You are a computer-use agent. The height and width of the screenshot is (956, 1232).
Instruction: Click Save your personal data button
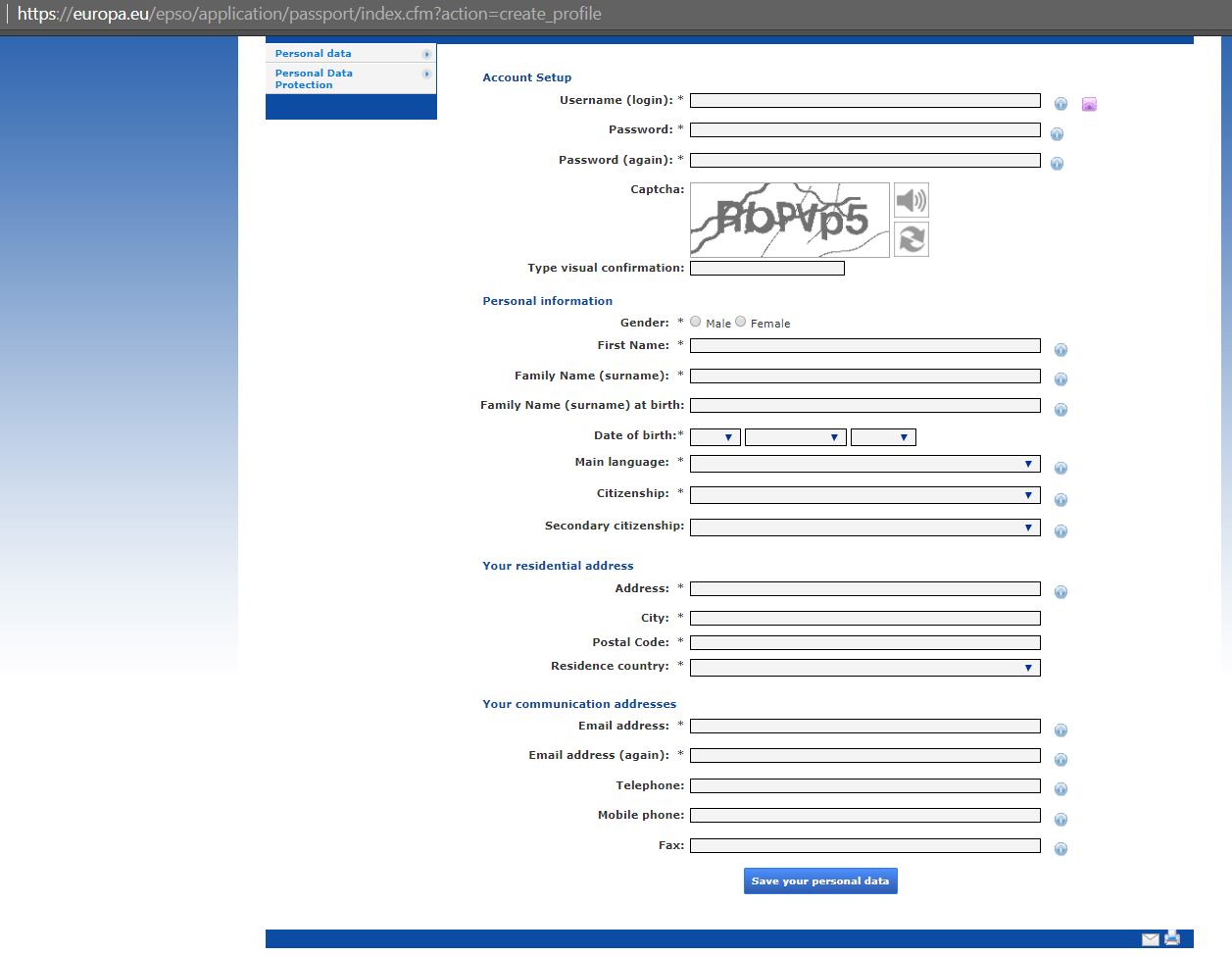(x=820, y=881)
